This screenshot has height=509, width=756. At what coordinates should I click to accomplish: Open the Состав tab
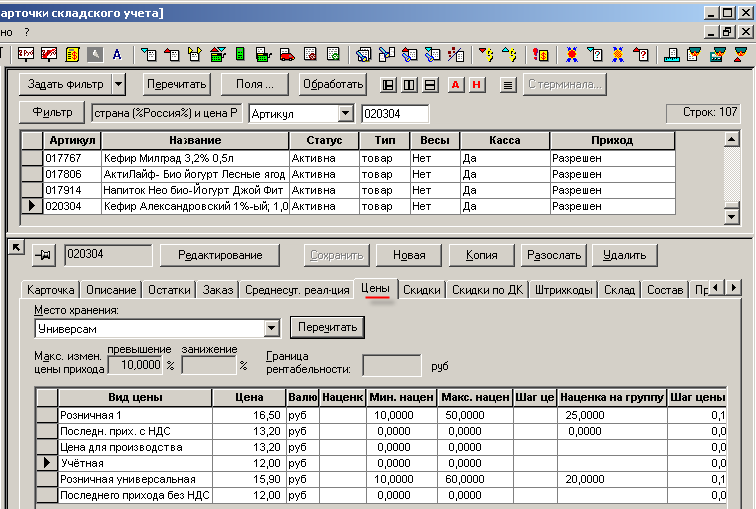[665, 290]
